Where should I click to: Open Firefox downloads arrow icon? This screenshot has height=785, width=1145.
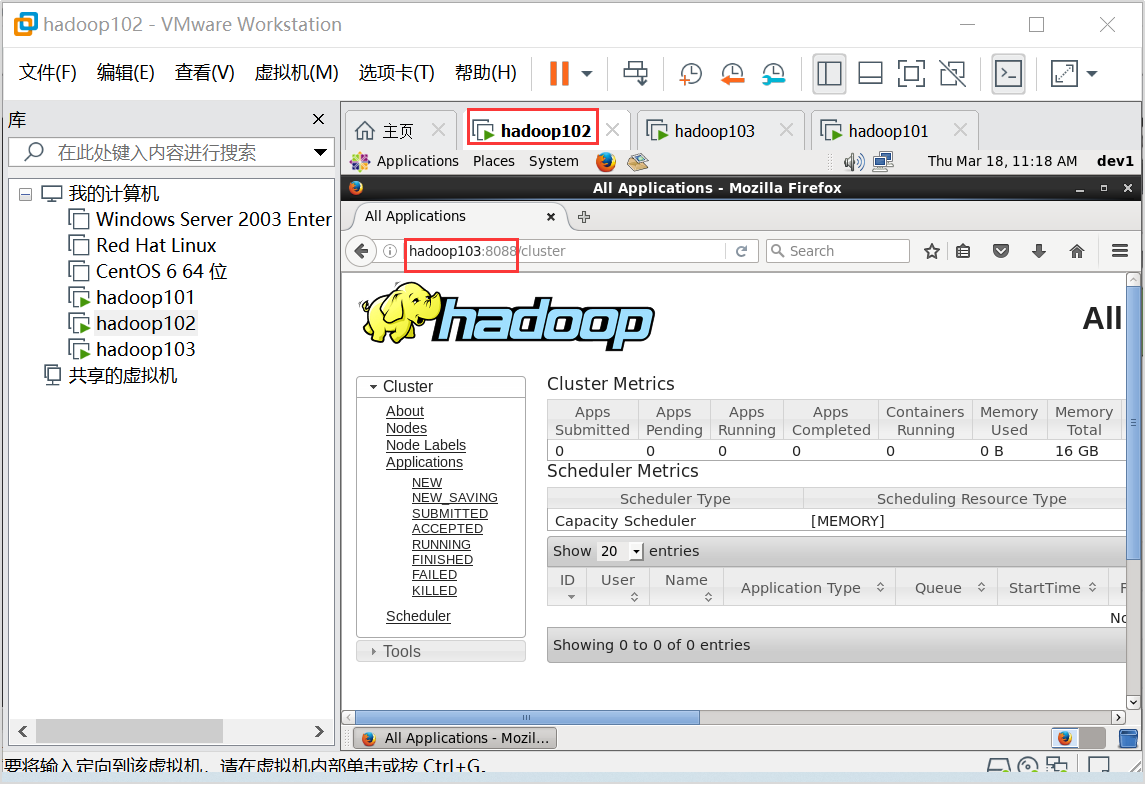[1038, 251]
